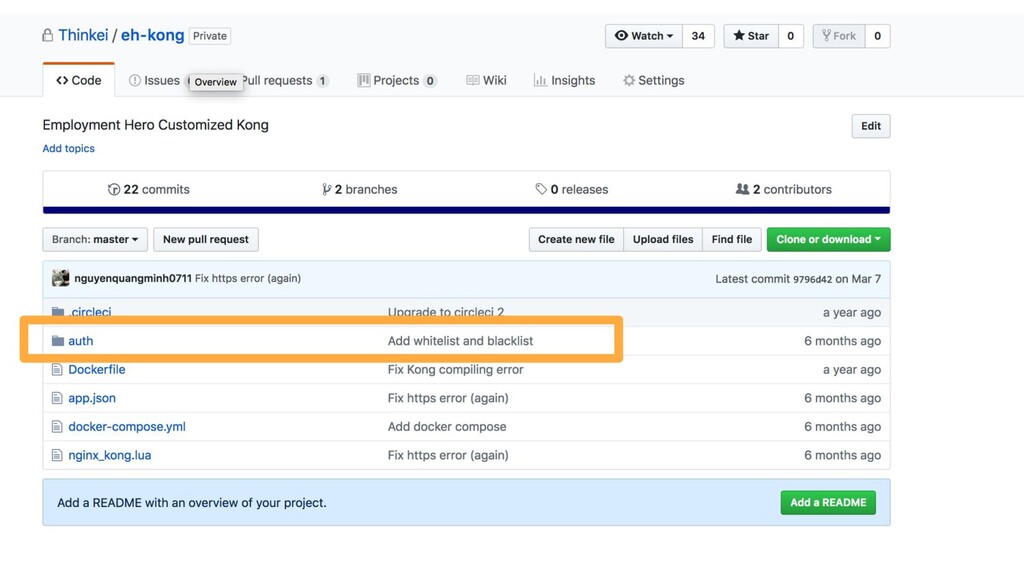Image resolution: width=1024 pixels, height=576 pixels.
Task: Click the Insights graph icon
Action: point(540,80)
